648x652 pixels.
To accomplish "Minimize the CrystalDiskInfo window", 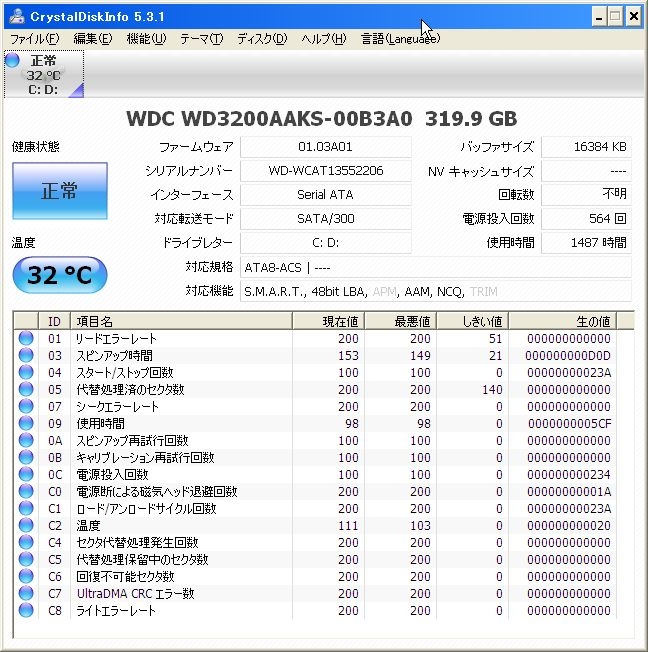I will pos(599,17).
